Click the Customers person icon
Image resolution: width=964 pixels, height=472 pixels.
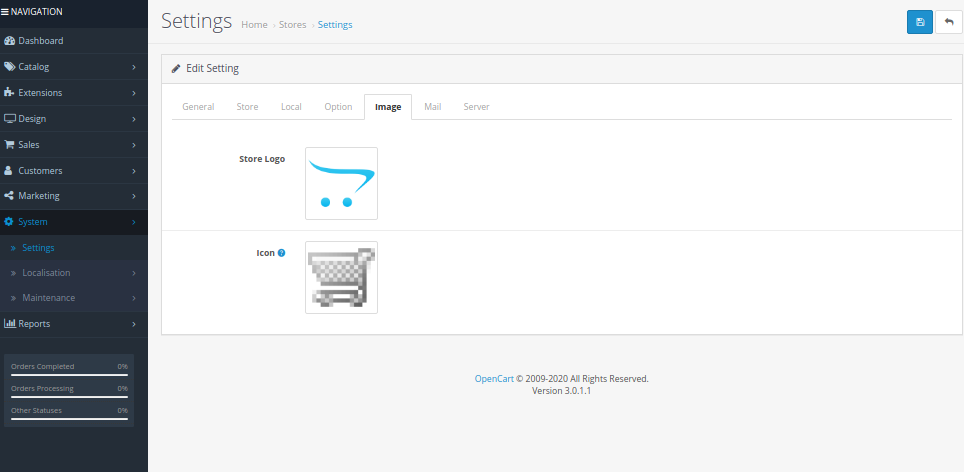[x=9, y=170]
